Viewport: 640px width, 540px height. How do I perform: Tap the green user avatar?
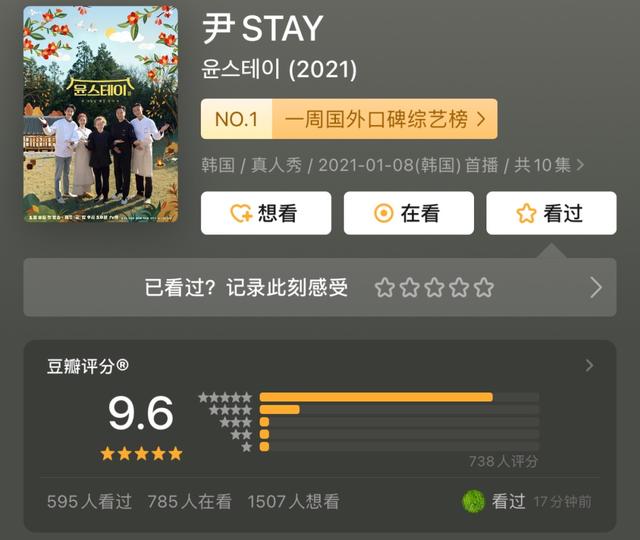473,501
